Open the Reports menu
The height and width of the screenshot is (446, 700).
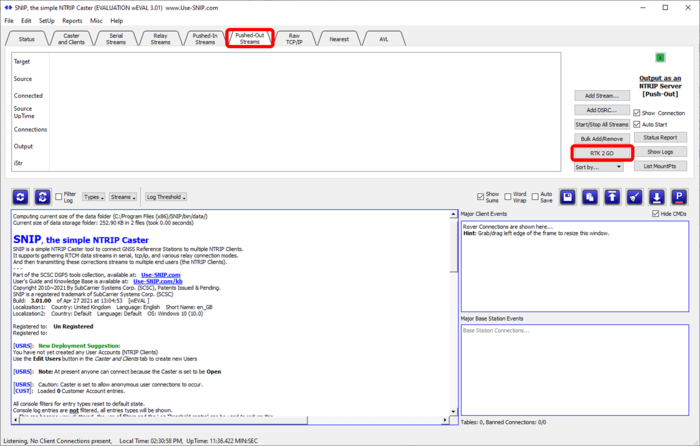point(72,21)
